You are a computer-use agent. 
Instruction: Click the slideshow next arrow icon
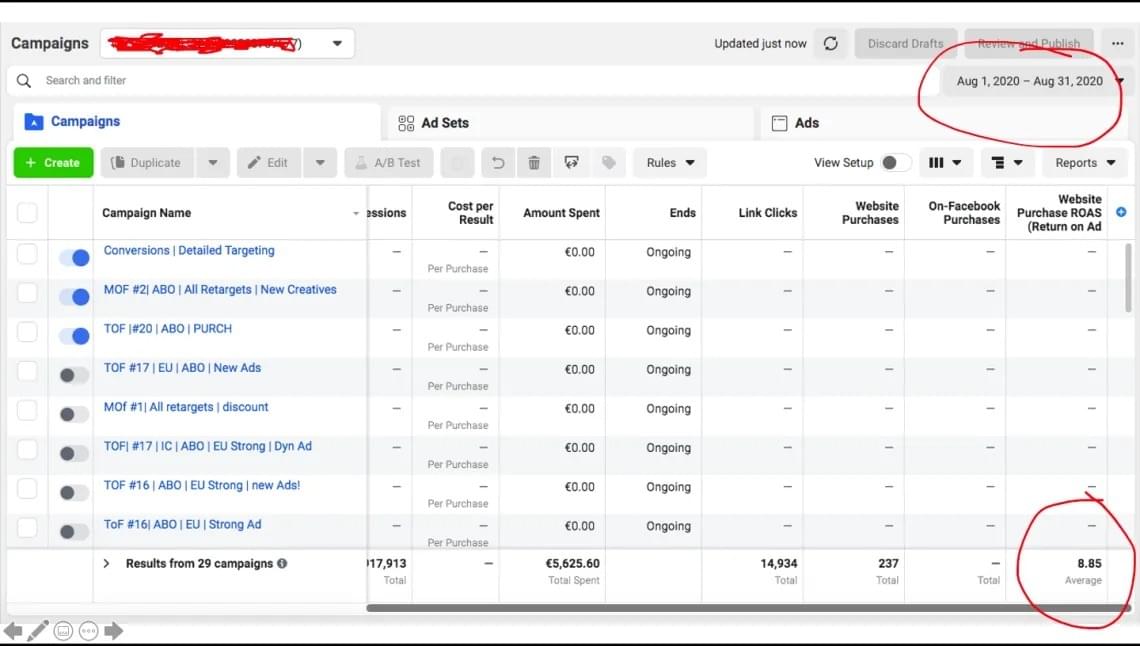tap(114, 631)
